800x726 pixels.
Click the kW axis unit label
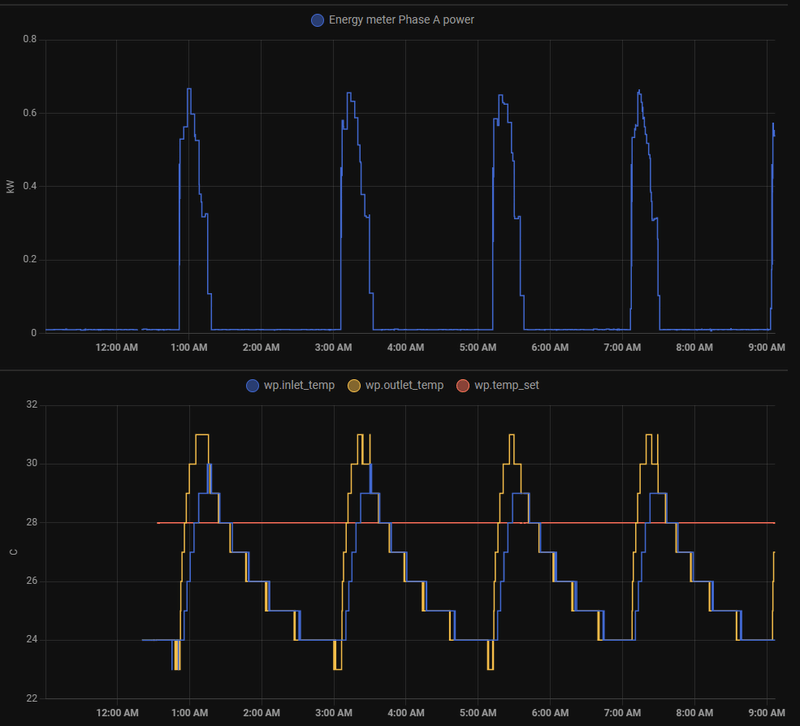(x=11, y=187)
